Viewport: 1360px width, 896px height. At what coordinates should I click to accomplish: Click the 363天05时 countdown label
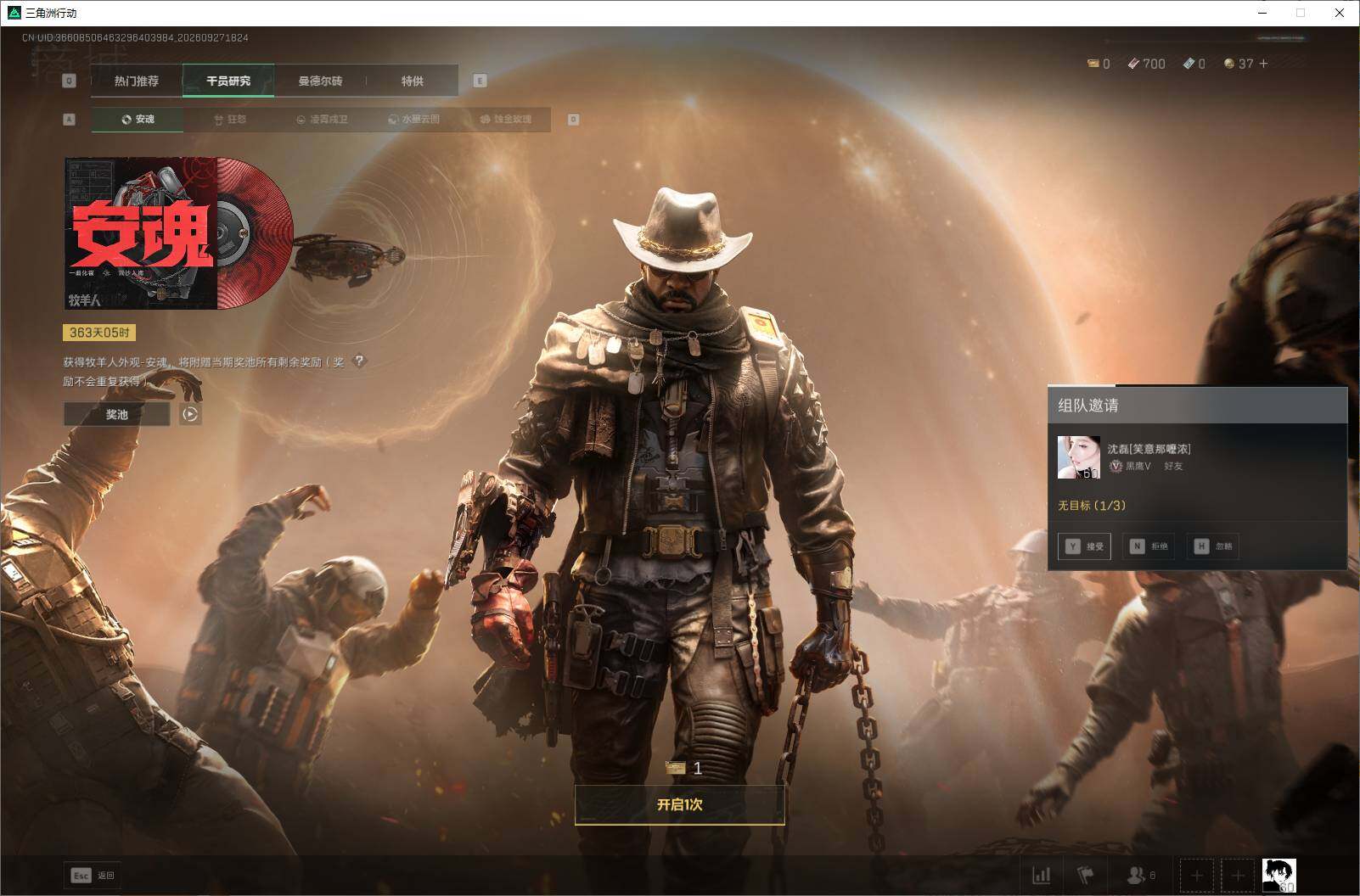click(x=99, y=333)
